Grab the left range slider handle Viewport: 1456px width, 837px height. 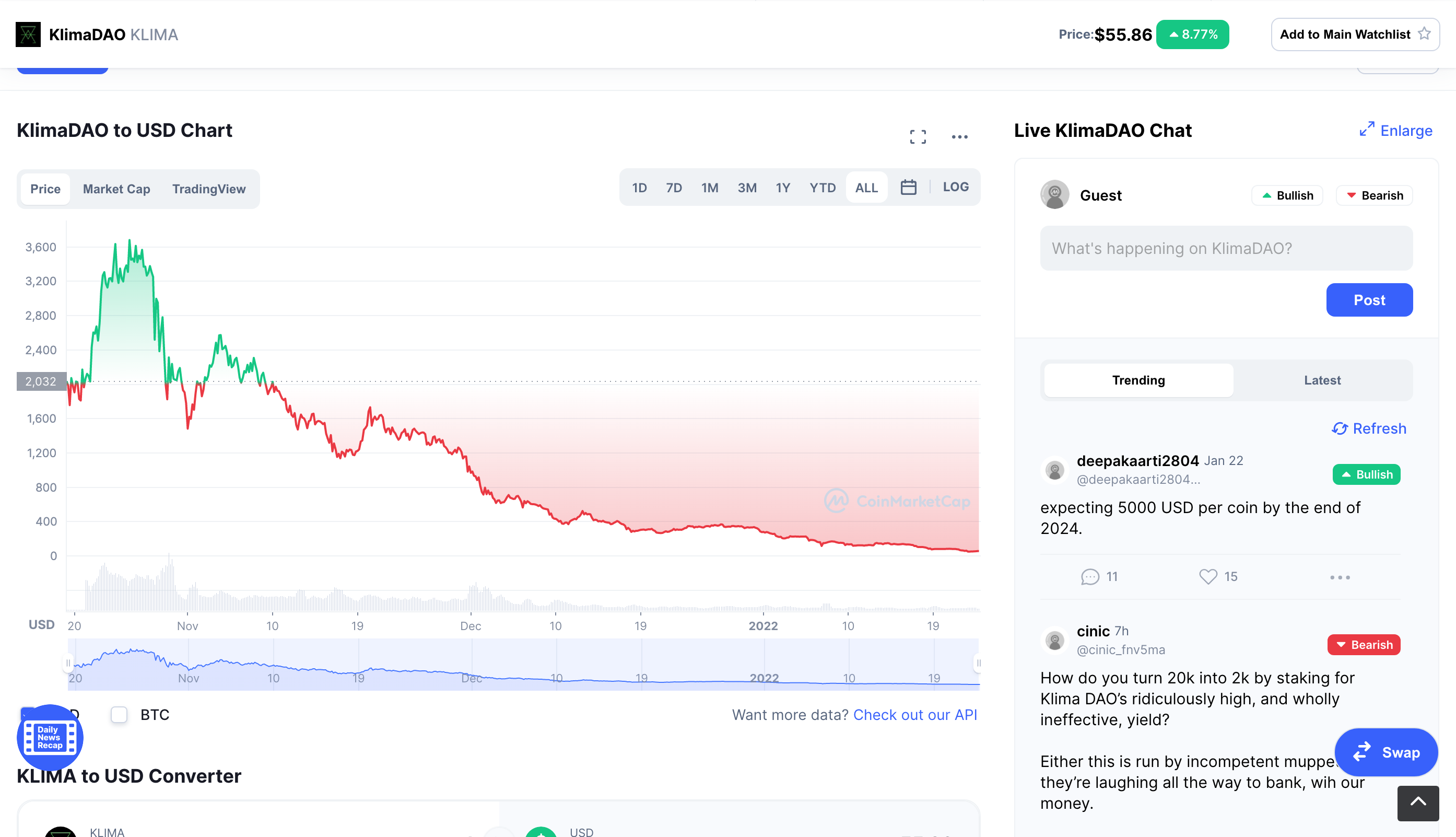pos(68,663)
